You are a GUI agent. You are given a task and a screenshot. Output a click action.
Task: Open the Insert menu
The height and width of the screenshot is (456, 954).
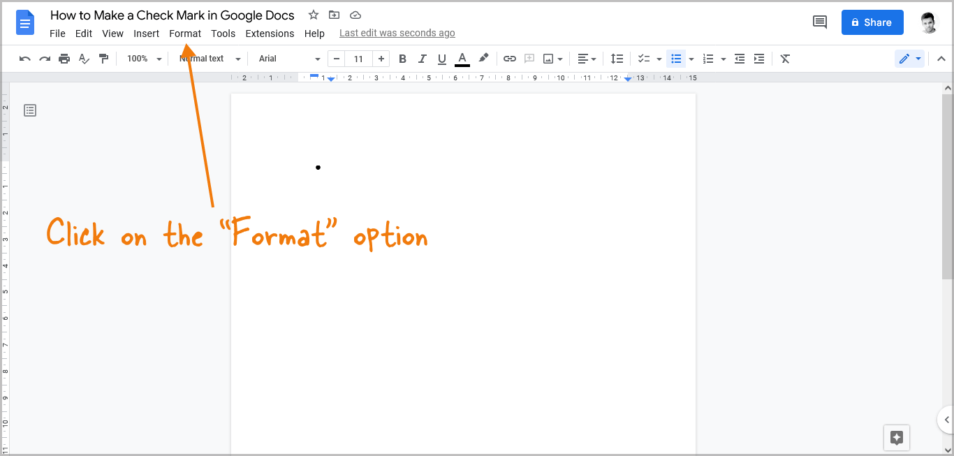click(x=147, y=33)
